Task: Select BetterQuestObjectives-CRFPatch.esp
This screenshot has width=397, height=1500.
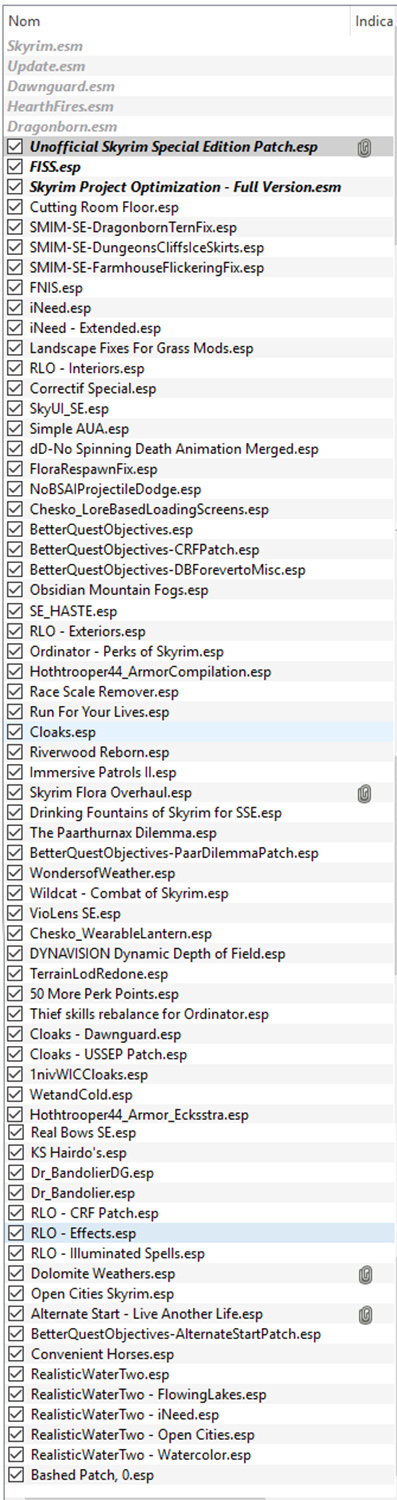Action: (x=144, y=549)
